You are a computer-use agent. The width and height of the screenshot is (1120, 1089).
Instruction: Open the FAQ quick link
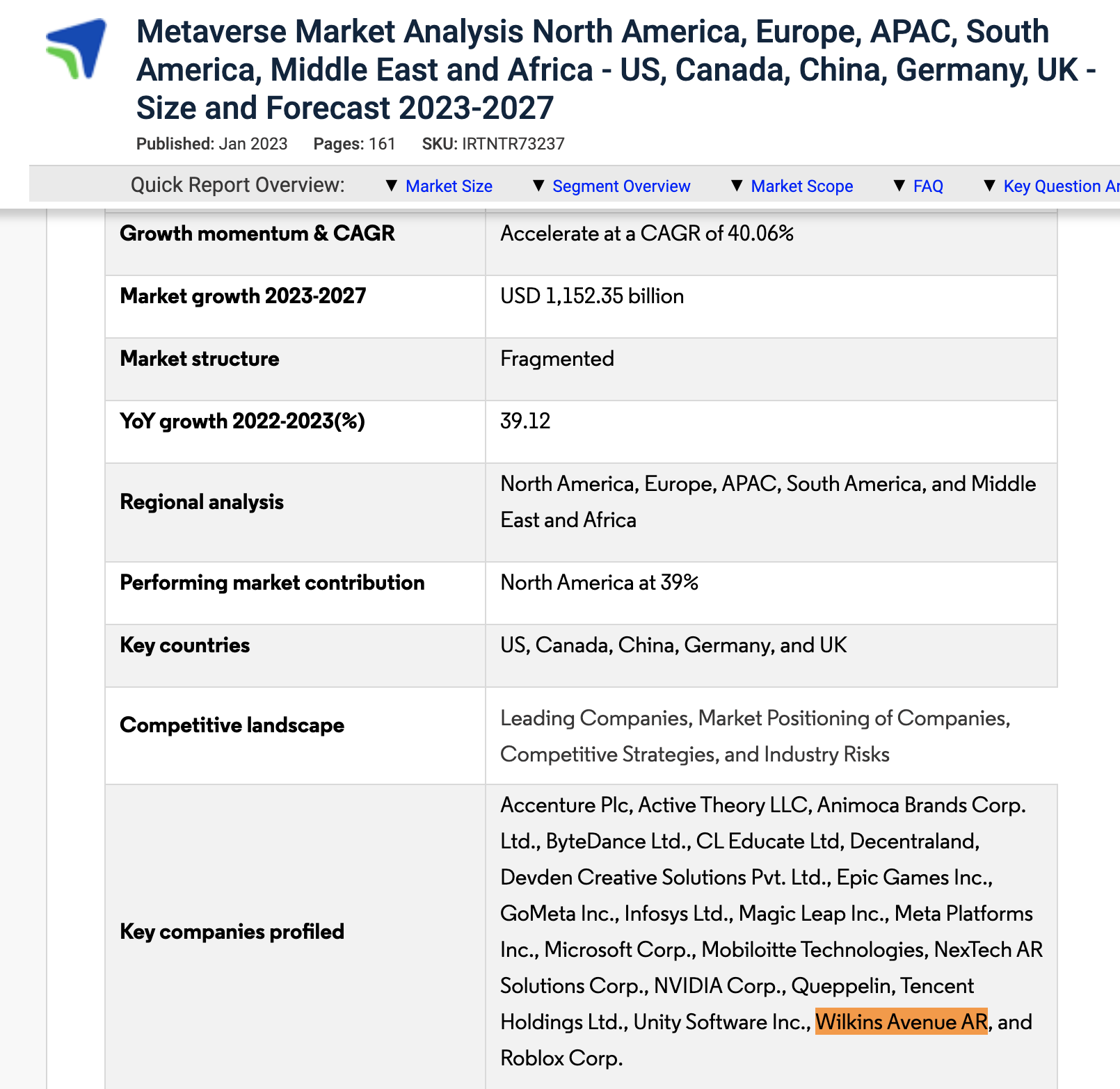click(x=928, y=186)
